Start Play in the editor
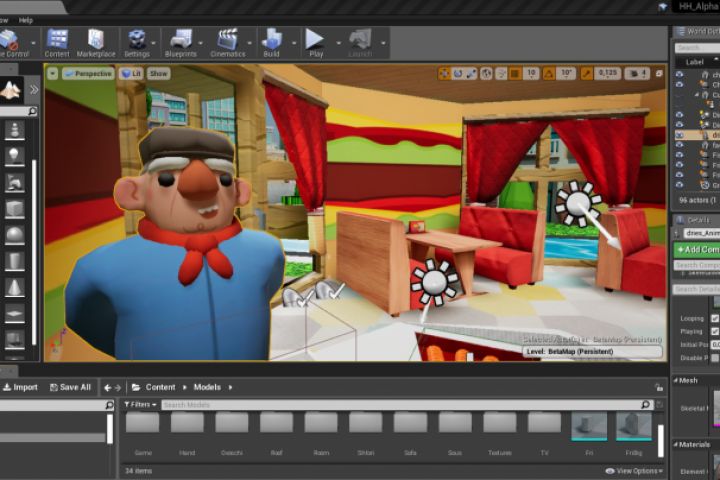The height and width of the screenshot is (480, 720). tap(315, 43)
